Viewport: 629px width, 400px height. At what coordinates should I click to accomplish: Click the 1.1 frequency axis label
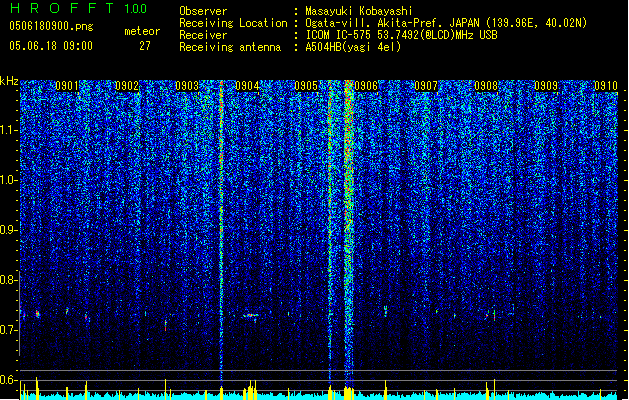(x=9, y=130)
